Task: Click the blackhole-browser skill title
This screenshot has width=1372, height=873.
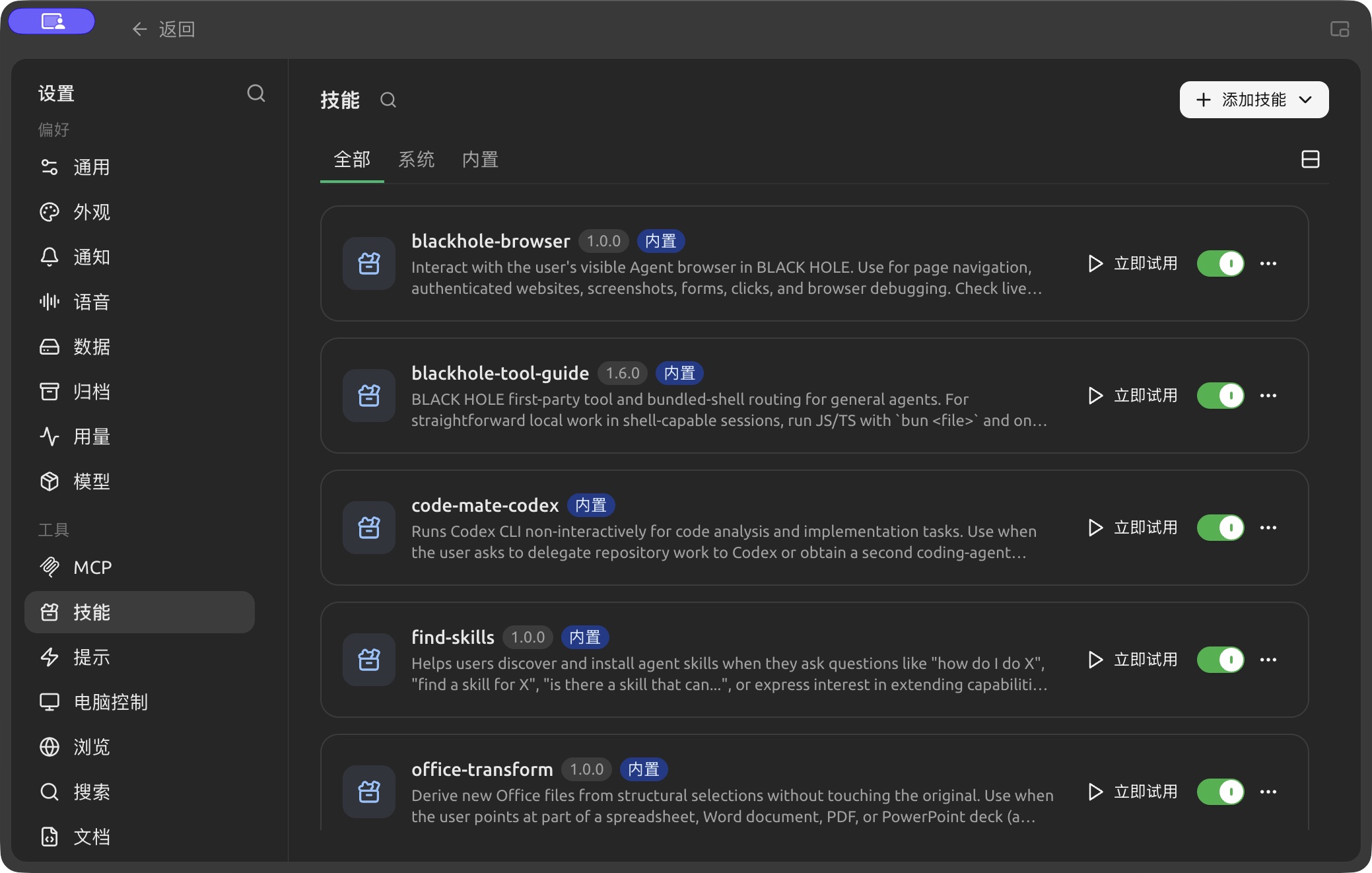Action: [491, 241]
